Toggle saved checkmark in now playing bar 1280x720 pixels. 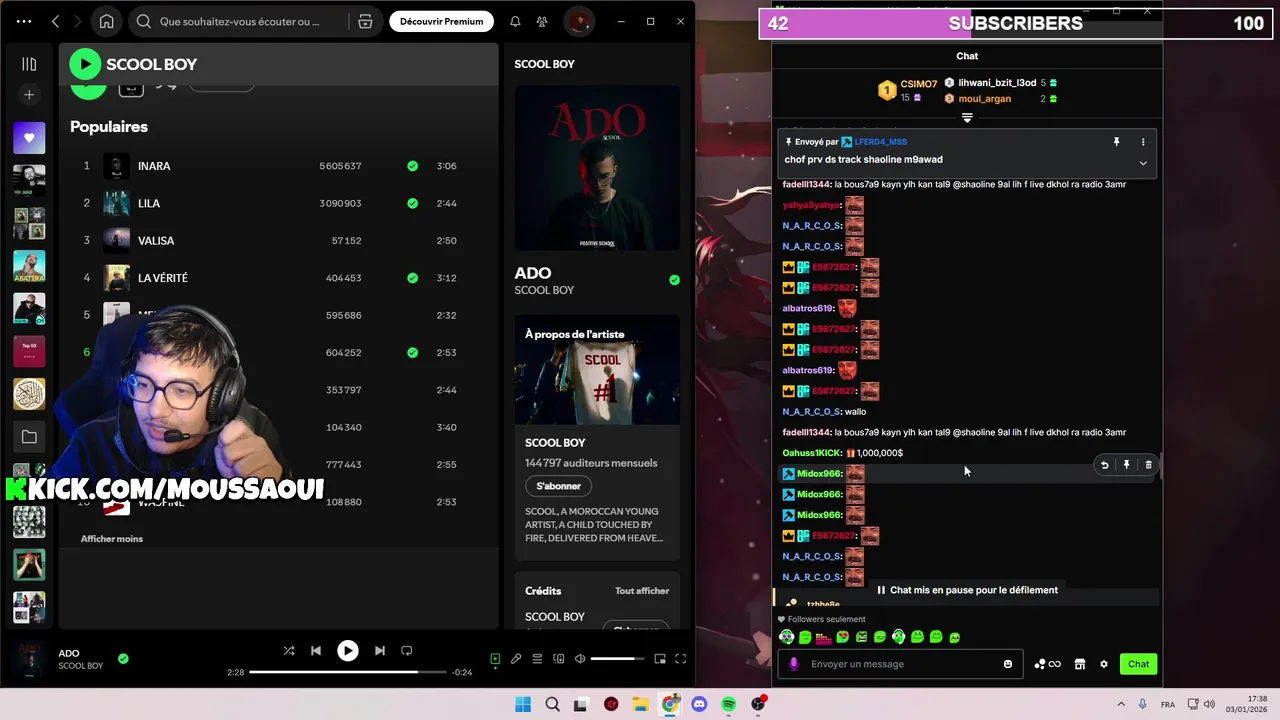[123, 659]
